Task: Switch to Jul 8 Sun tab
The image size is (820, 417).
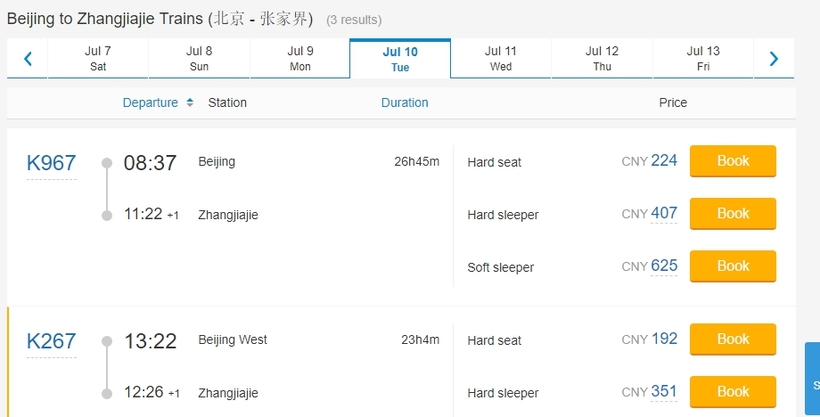Action: [x=199, y=59]
